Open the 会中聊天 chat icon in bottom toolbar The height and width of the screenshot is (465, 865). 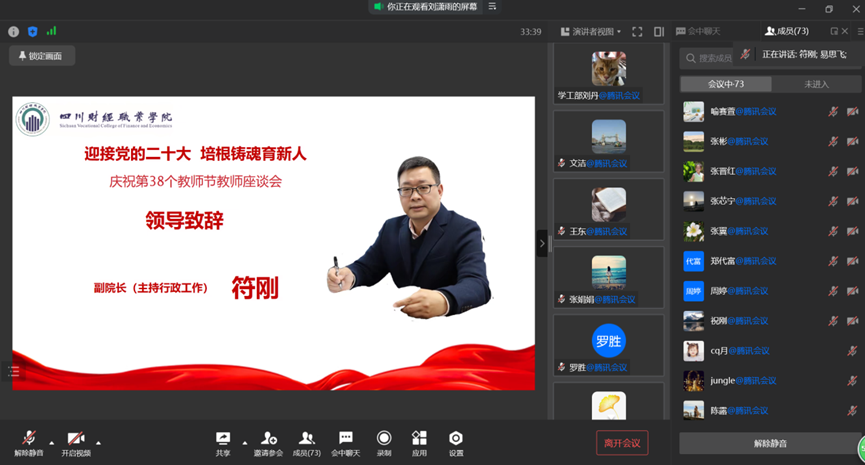pyautogui.click(x=345, y=438)
